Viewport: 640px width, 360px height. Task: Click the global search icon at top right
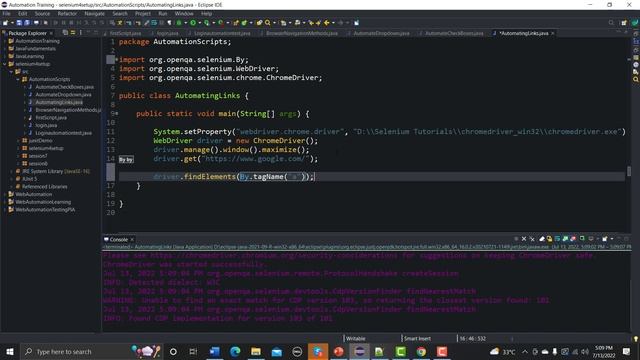[611, 23]
